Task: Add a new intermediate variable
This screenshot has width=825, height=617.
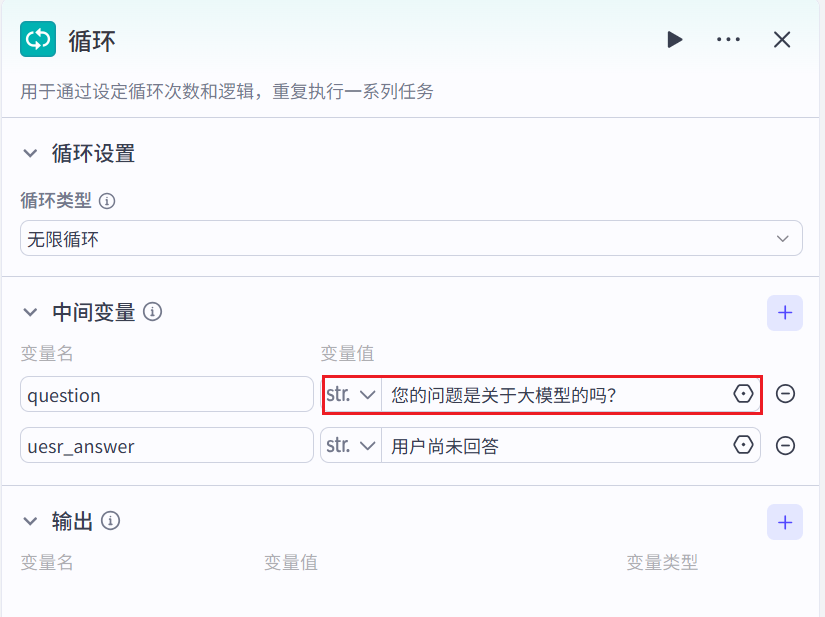Action: [x=784, y=313]
